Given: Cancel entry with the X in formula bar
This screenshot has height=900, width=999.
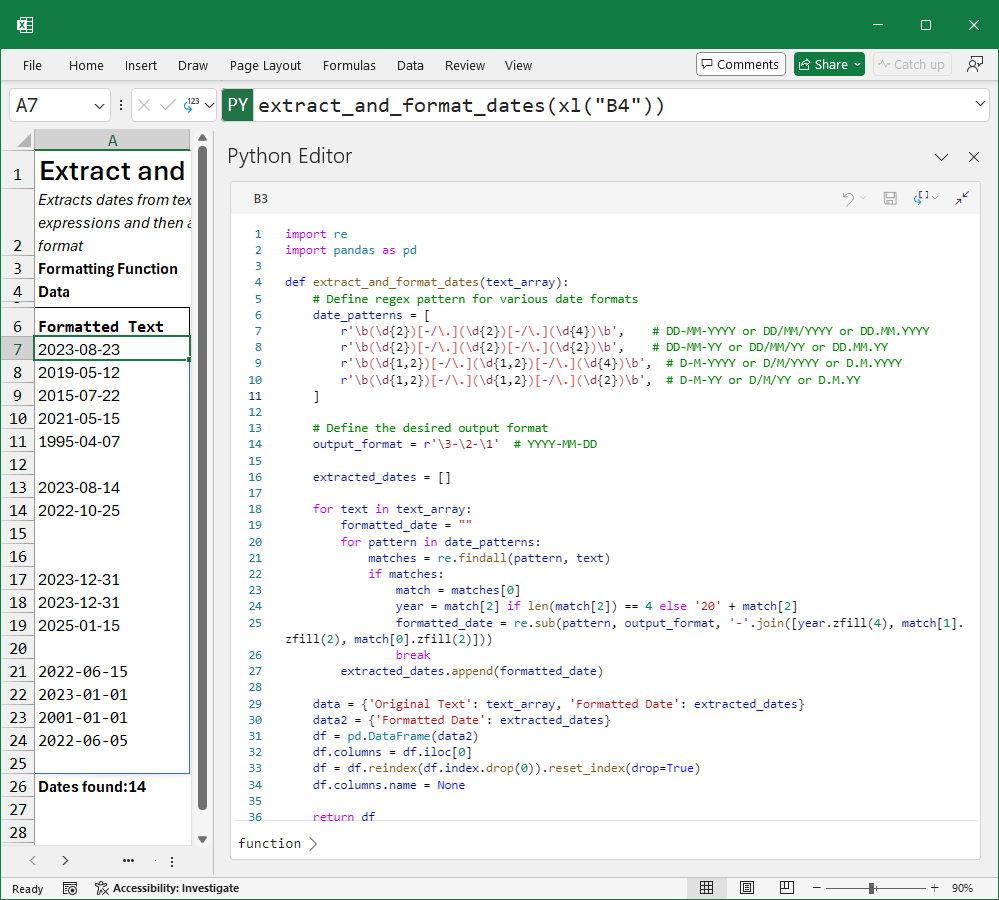Looking at the screenshot, I should (144, 104).
